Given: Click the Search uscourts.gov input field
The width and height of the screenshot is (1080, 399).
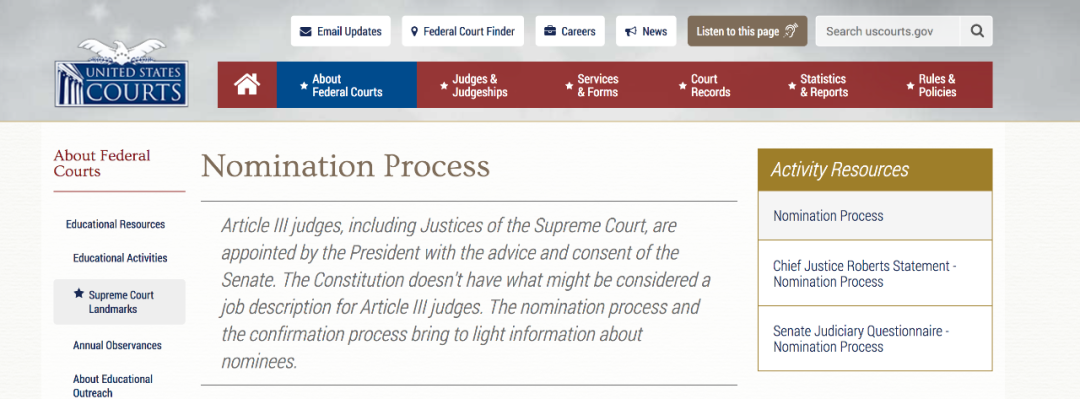Looking at the screenshot, I should (x=888, y=31).
